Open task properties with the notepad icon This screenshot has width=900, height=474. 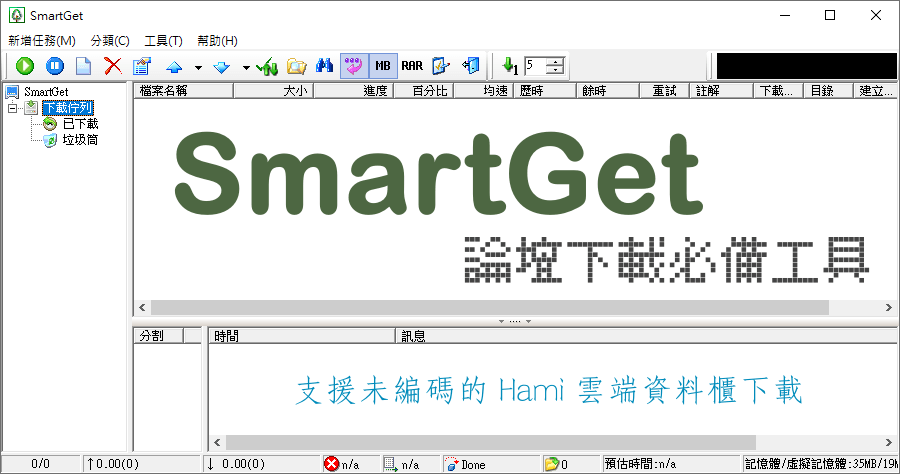(142, 66)
